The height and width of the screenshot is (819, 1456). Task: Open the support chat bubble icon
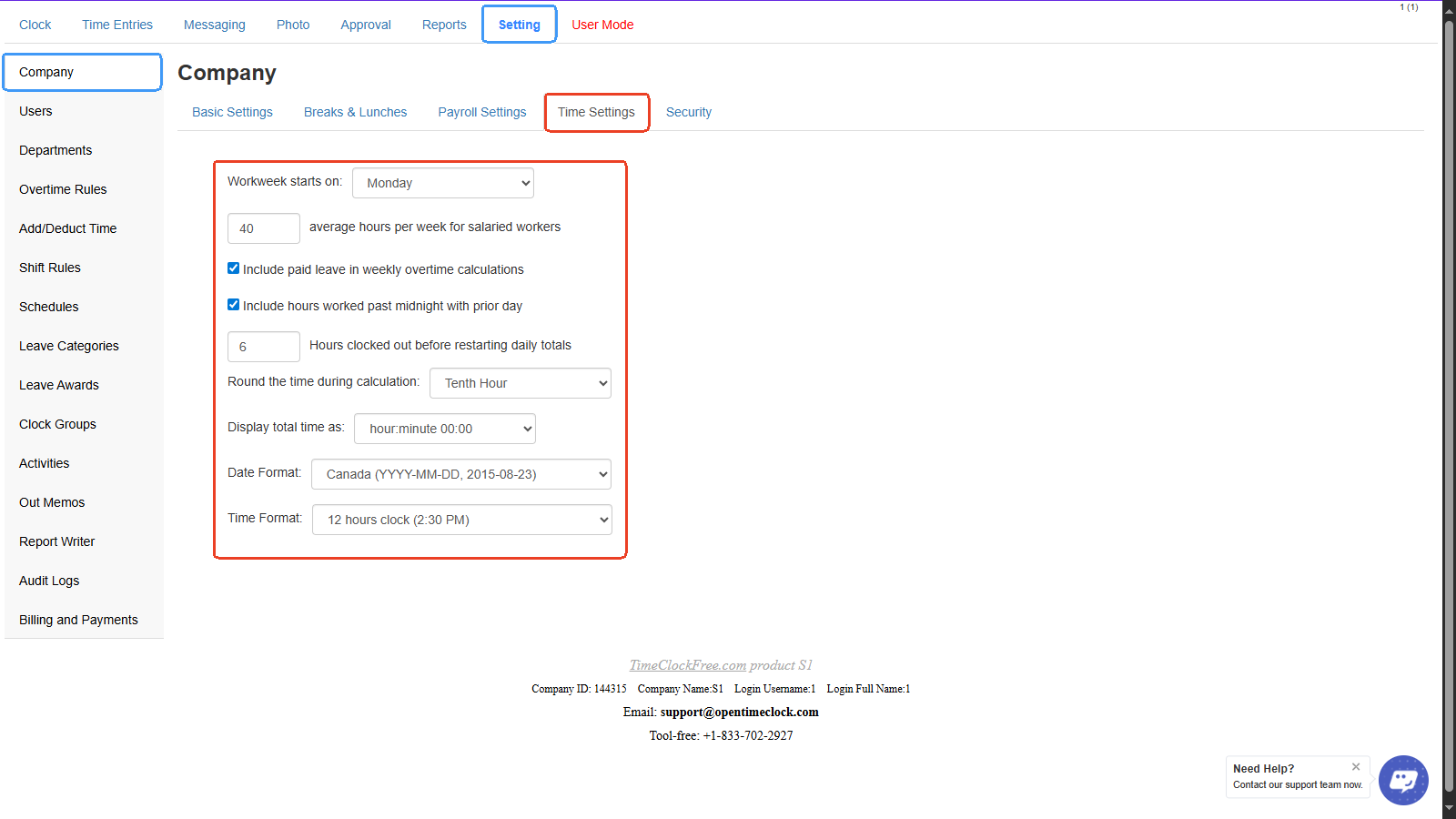1402,780
